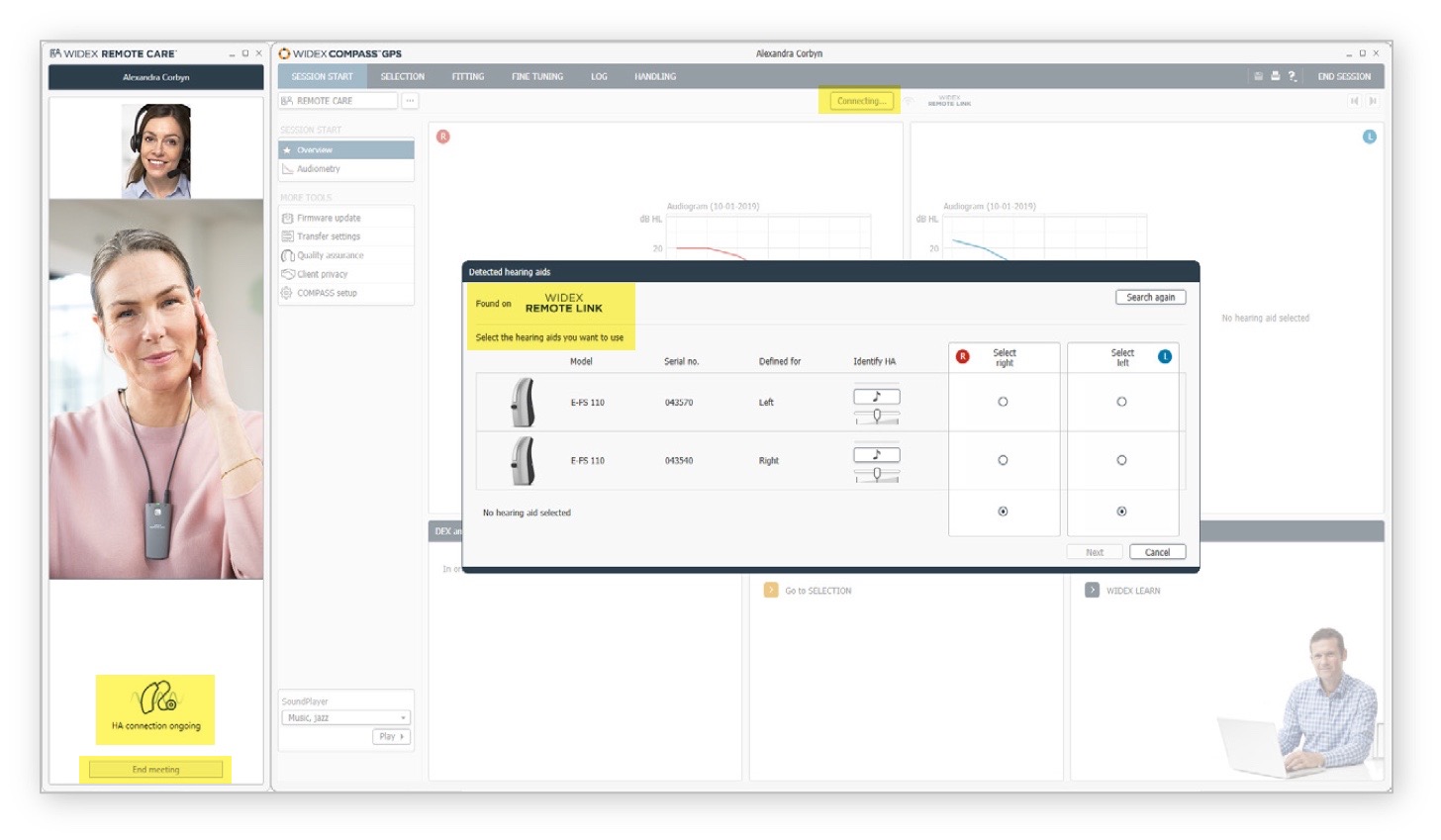
Task: Click the previous step arrow icon
Action: pyautogui.click(x=1354, y=101)
